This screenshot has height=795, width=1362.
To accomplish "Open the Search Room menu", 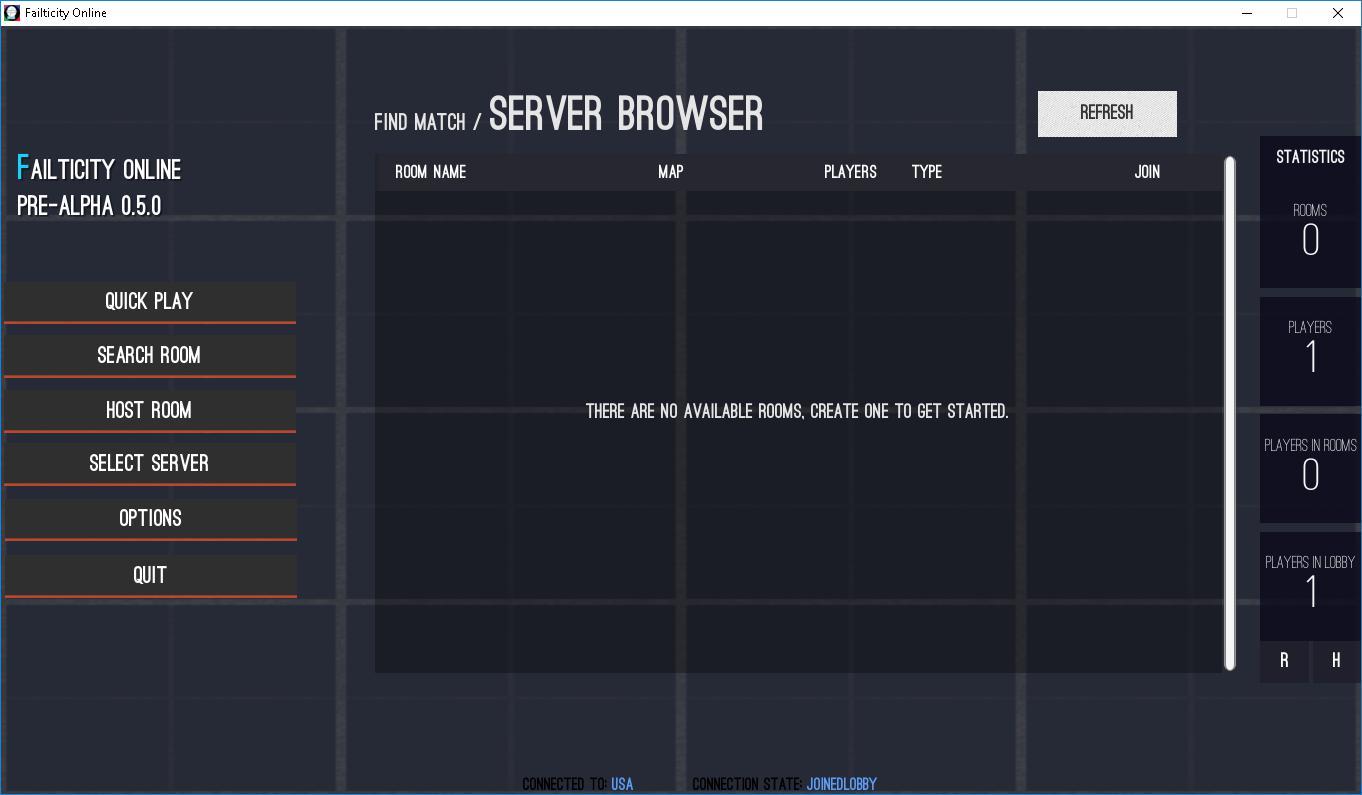I will click(x=149, y=356).
